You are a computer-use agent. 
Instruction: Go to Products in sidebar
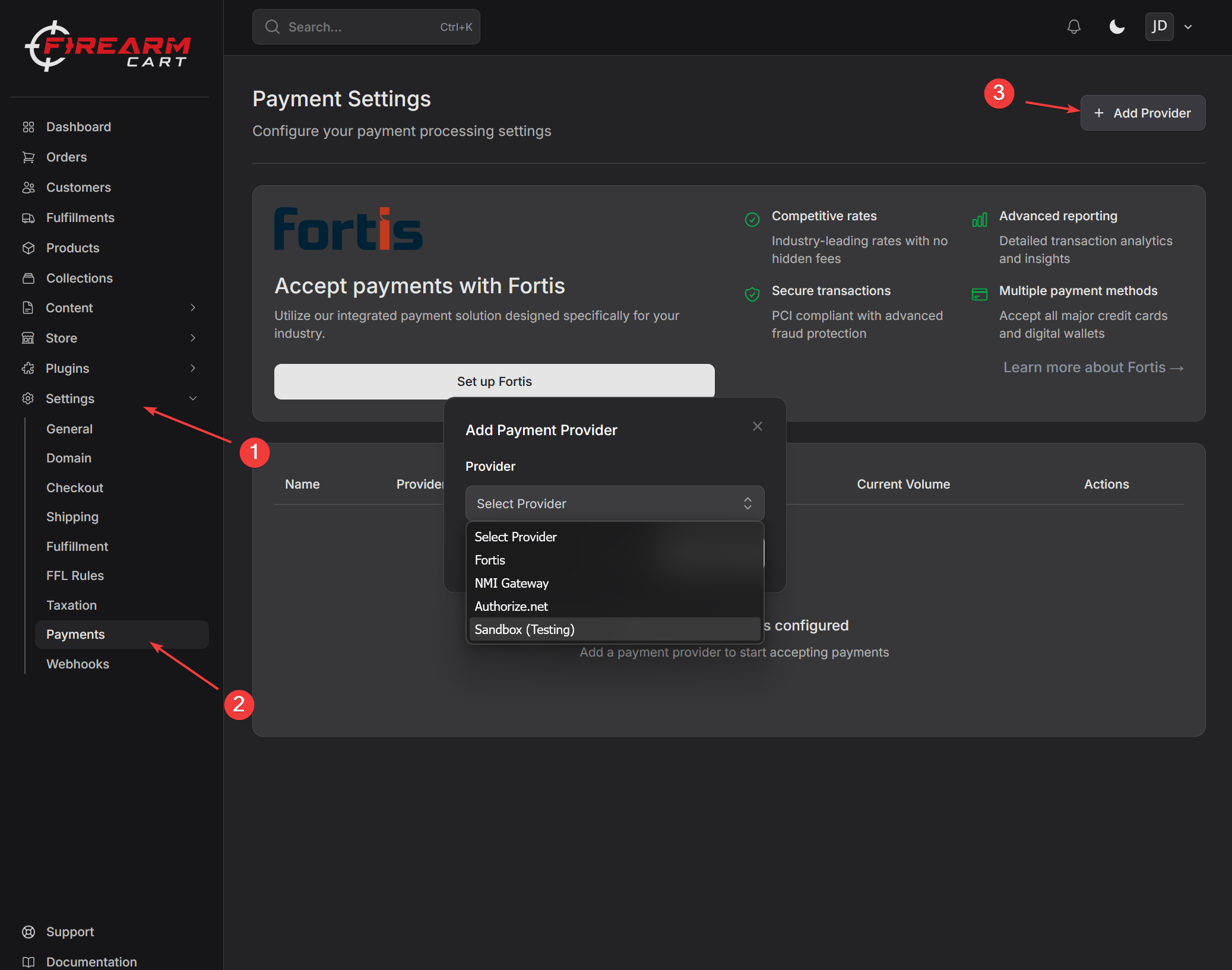coord(72,248)
